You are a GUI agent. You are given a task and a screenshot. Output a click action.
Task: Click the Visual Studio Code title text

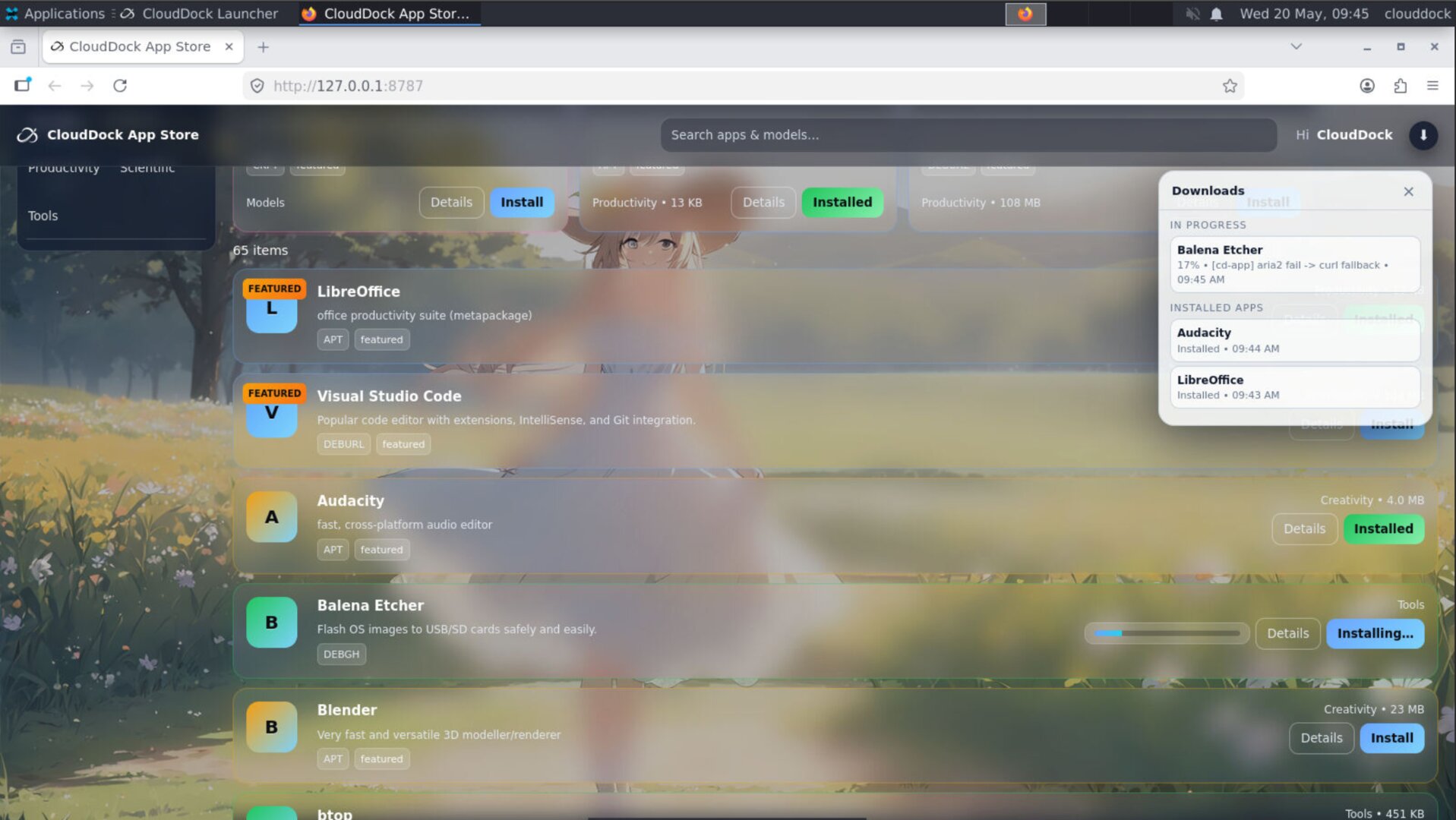(x=389, y=396)
